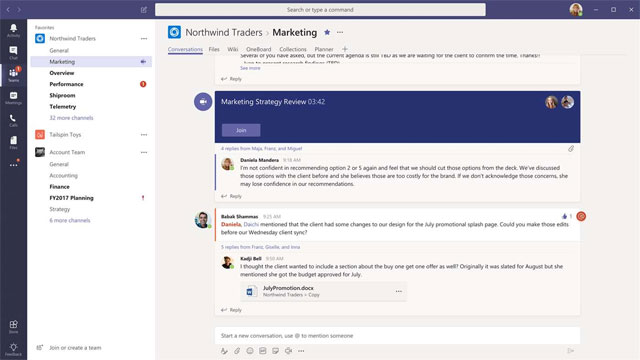Open Northwind Traders team options ellipsis
The height and width of the screenshot is (360, 640).
point(144,38)
